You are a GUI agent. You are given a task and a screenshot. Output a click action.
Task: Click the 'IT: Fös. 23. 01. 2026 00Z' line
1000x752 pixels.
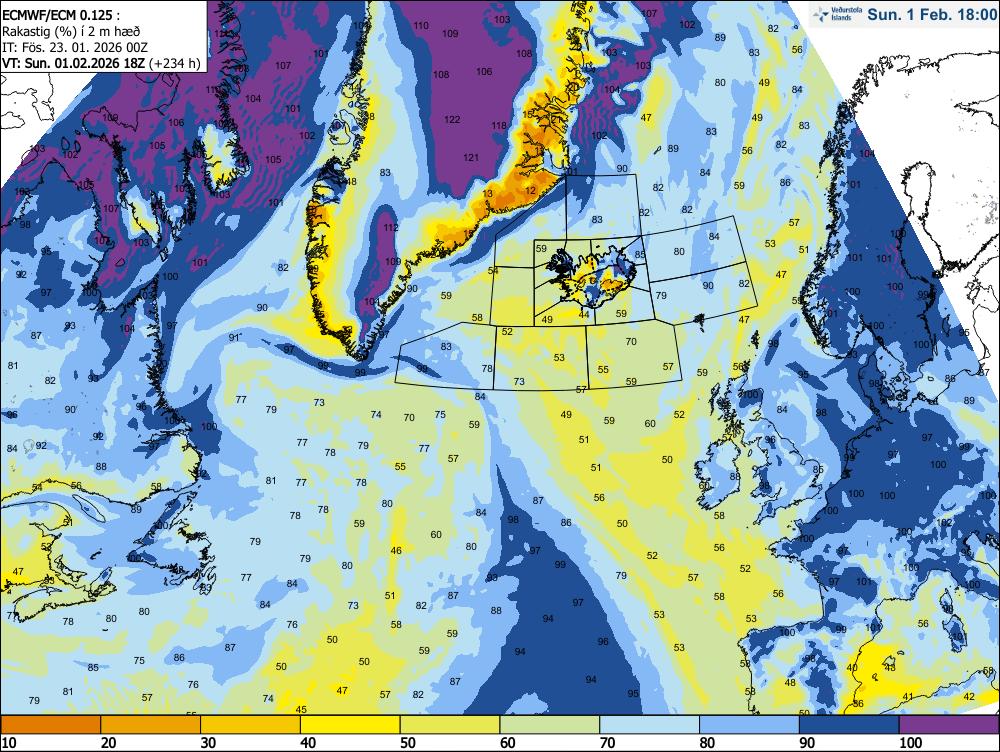click(75, 47)
